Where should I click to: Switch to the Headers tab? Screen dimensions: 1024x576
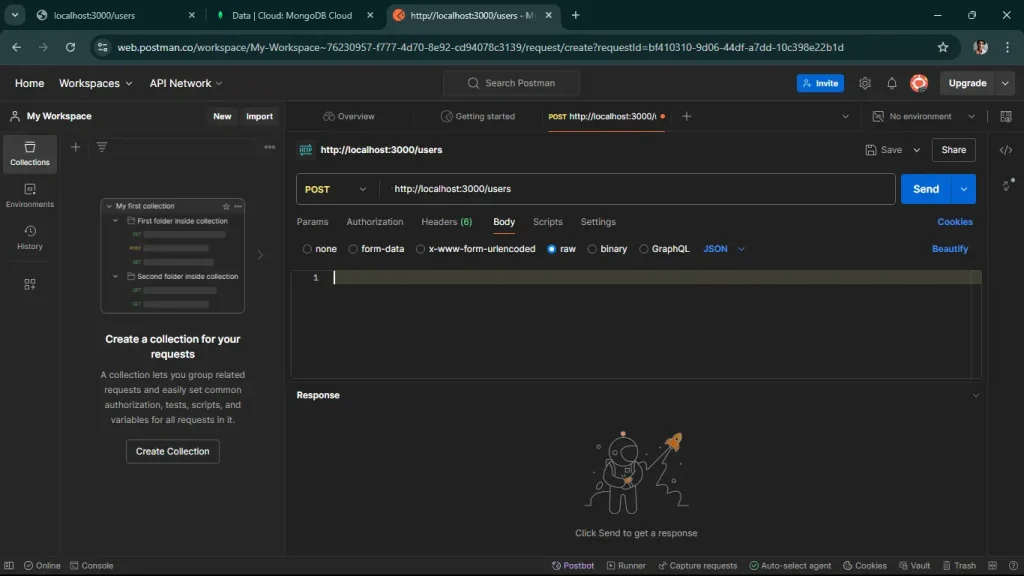(446, 221)
